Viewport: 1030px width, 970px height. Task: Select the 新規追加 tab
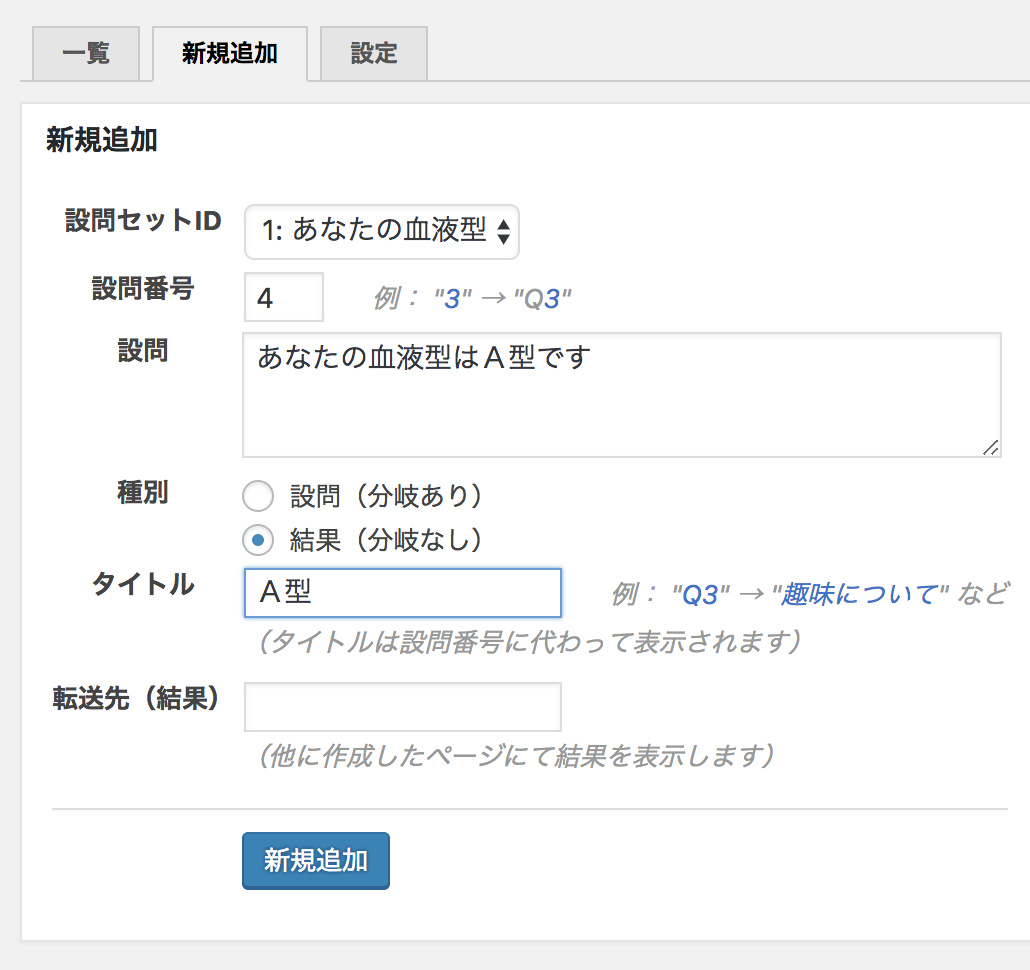point(229,54)
